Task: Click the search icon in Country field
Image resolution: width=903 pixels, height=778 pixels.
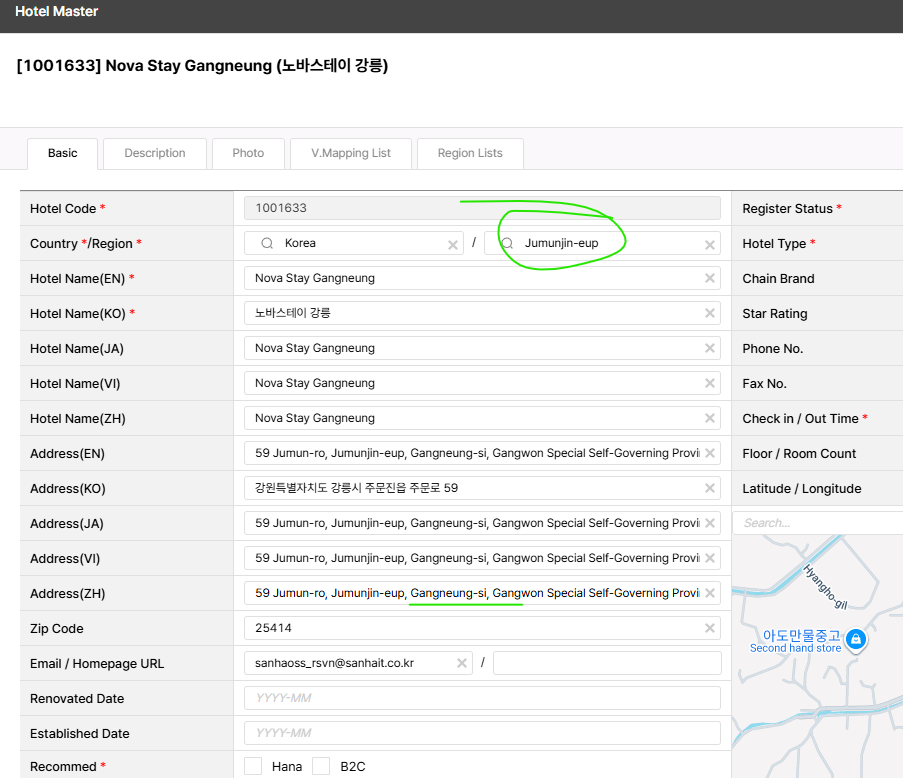Action: pyautogui.click(x=267, y=243)
